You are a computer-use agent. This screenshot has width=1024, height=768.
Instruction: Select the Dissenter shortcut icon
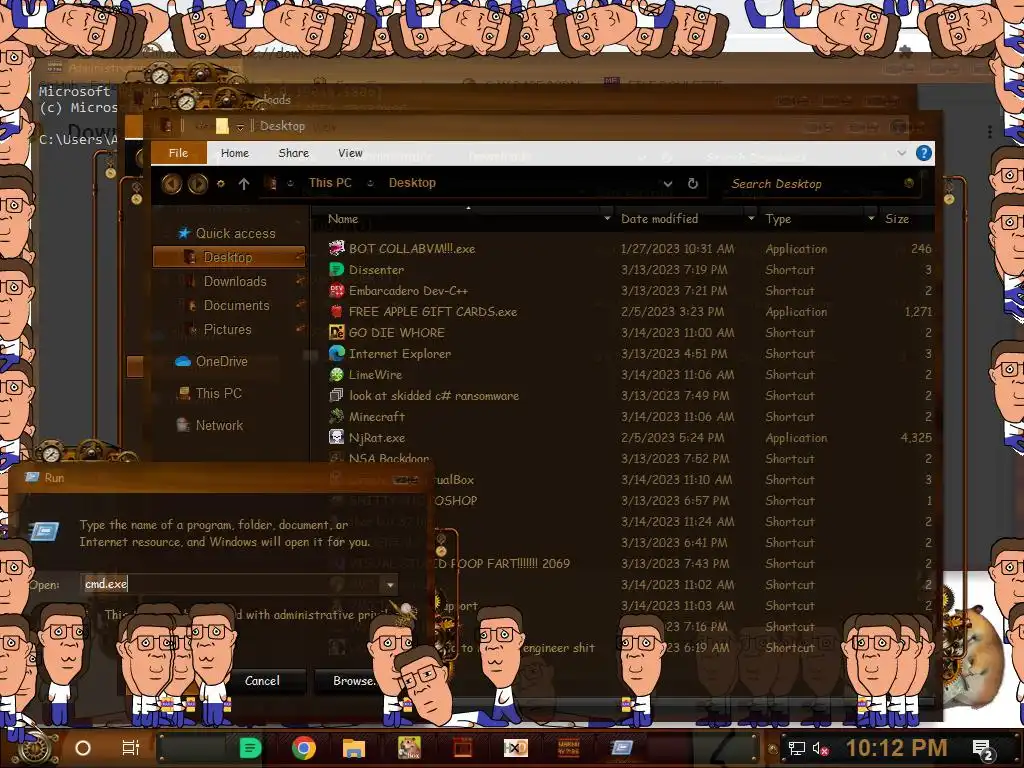tap(336, 269)
